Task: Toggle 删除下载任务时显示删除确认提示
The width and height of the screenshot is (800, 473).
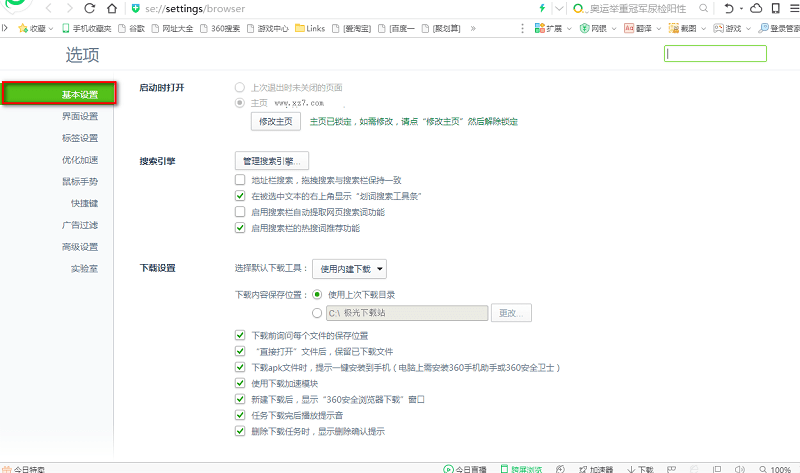Action: pyautogui.click(x=240, y=431)
